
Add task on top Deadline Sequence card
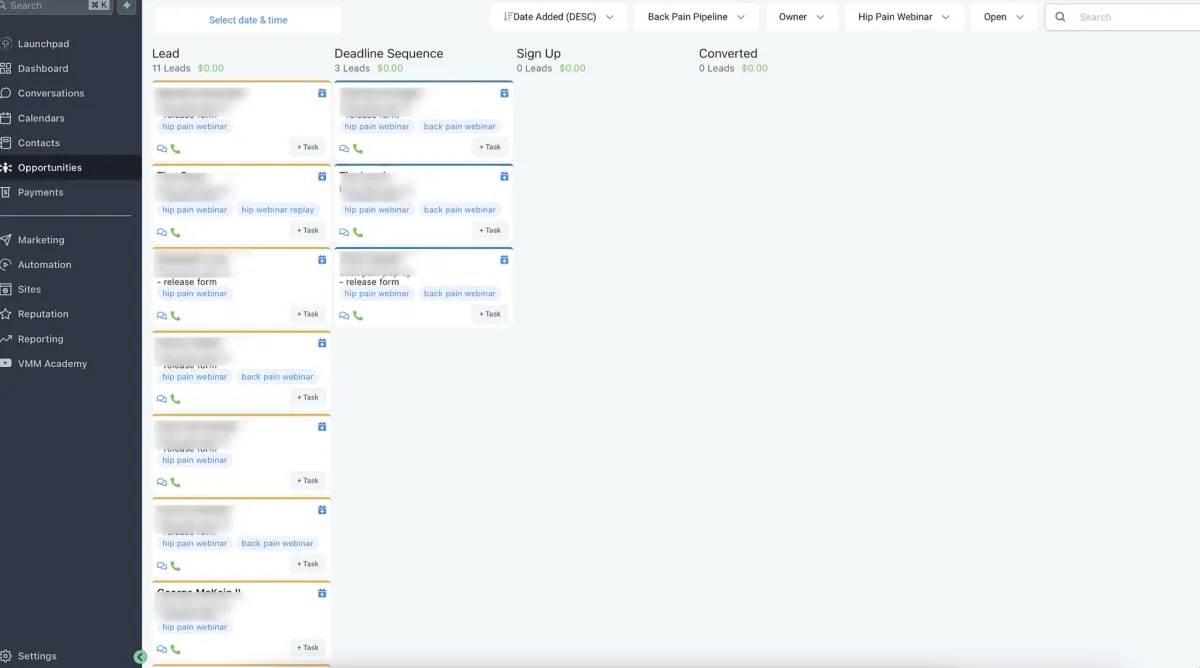(x=490, y=147)
